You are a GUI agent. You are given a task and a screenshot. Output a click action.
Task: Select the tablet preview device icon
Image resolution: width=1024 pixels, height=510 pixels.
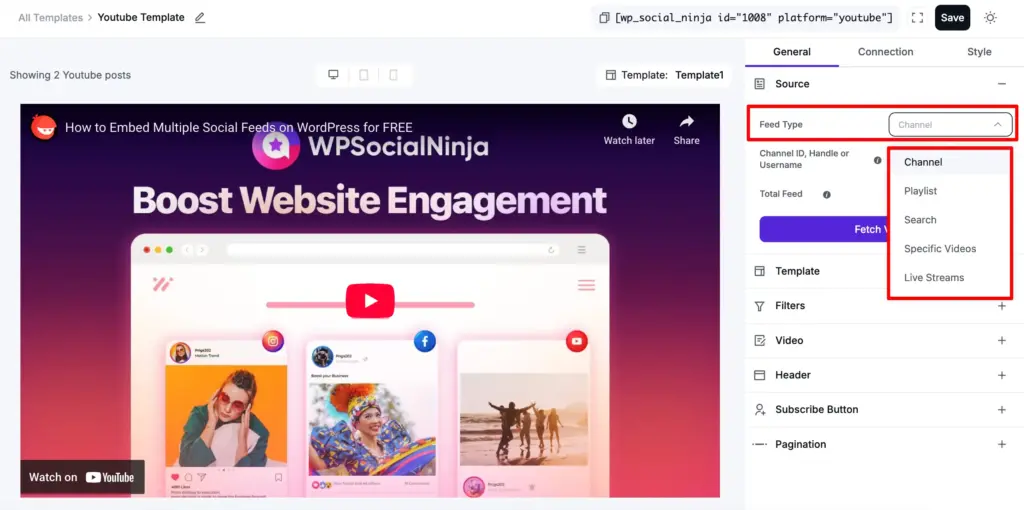(364, 74)
